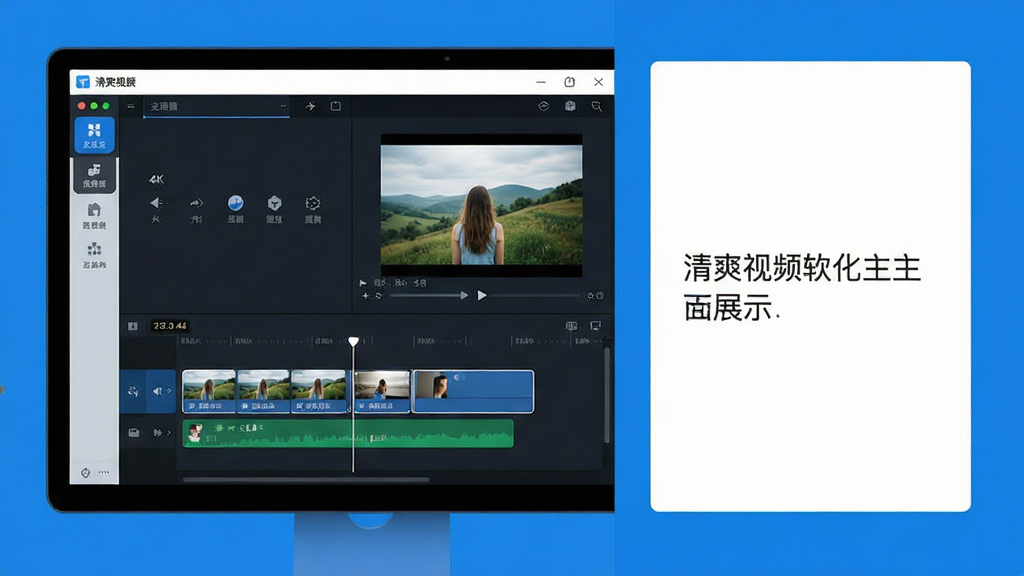Image resolution: width=1024 pixels, height=576 pixels.
Task: Select the 4K label in the panel
Action: pos(156,179)
